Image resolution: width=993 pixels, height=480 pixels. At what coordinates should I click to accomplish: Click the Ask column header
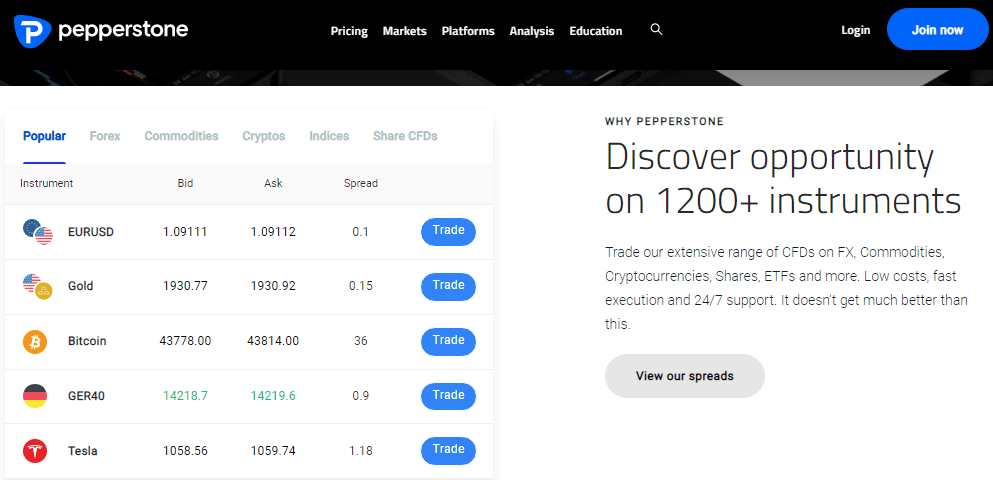pos(274,184)
